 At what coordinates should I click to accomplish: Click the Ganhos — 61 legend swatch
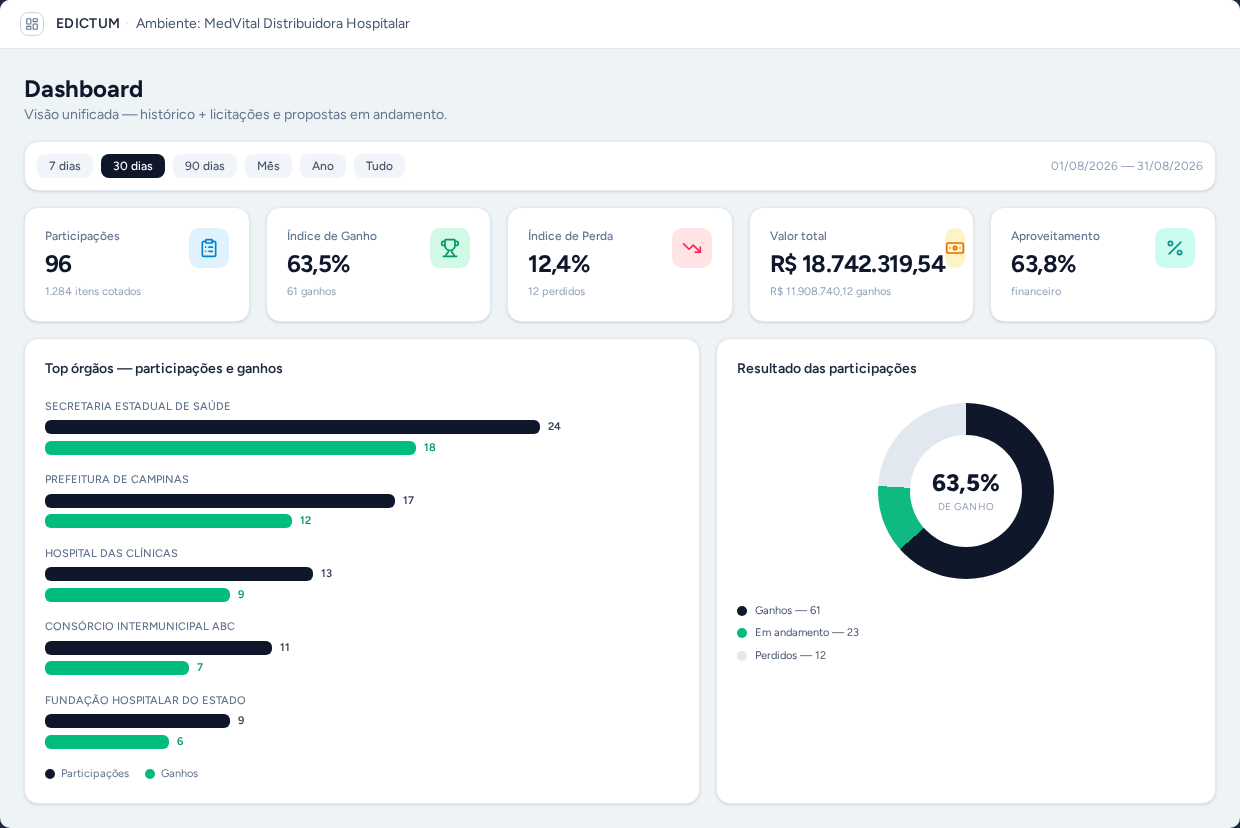[742, 611]
